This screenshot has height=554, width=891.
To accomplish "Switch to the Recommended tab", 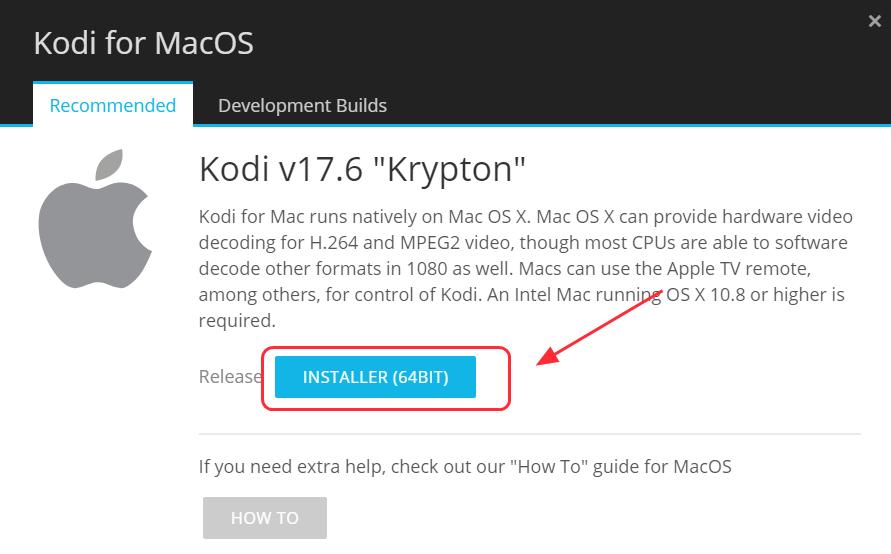I will click(113, 105).
